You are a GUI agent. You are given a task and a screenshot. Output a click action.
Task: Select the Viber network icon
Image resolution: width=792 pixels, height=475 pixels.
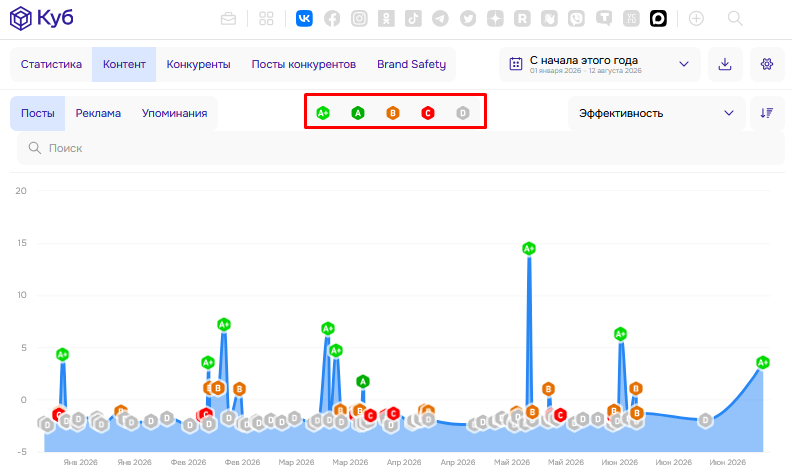click(576, 19)
